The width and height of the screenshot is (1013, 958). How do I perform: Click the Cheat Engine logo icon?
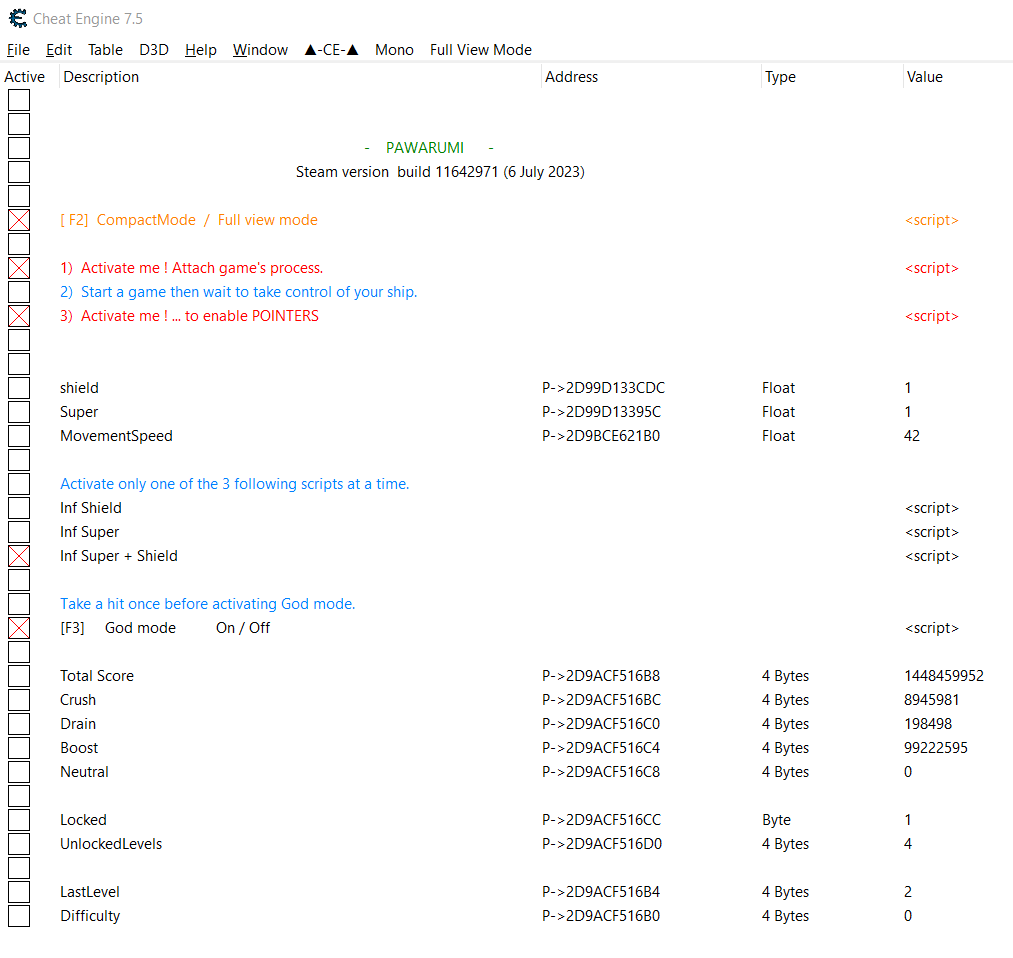click(17, 18)
